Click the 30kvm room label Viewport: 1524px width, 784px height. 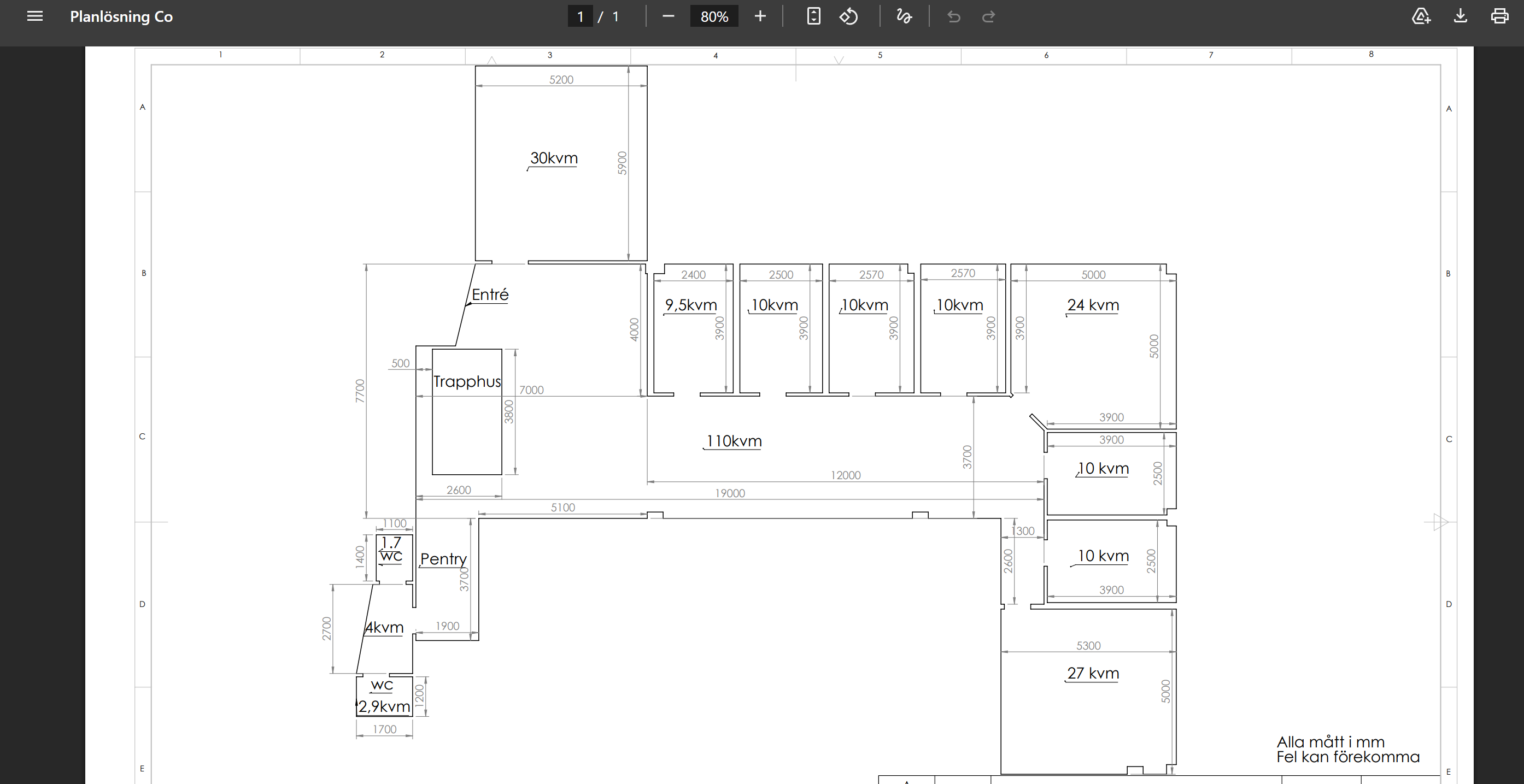coord(554,158)
